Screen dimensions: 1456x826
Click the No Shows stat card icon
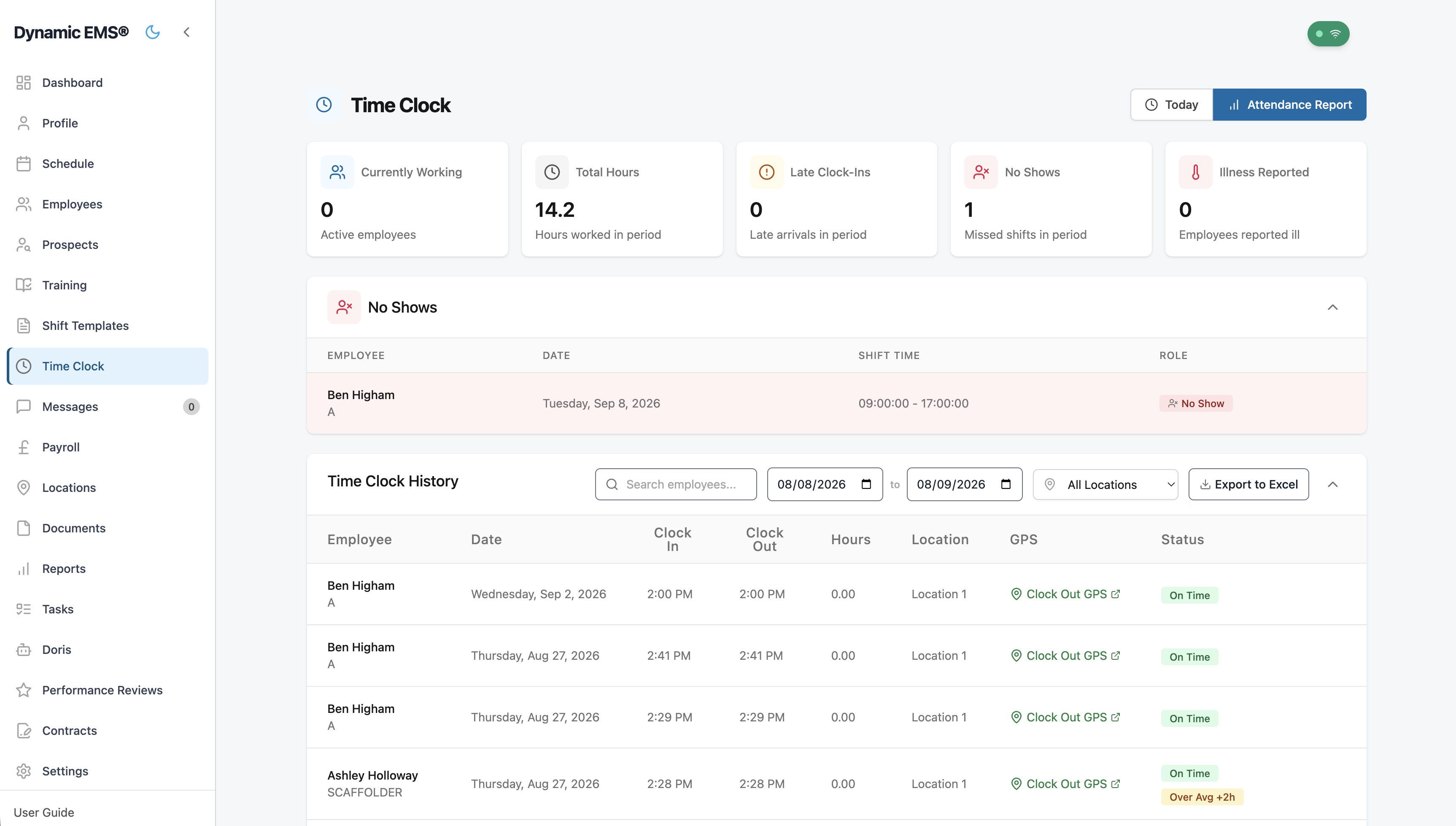point(981,172)
